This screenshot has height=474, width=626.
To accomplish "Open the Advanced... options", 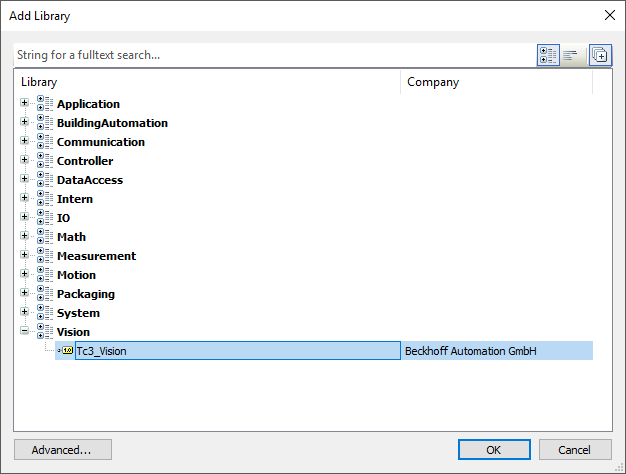I will tap(63, 450).
